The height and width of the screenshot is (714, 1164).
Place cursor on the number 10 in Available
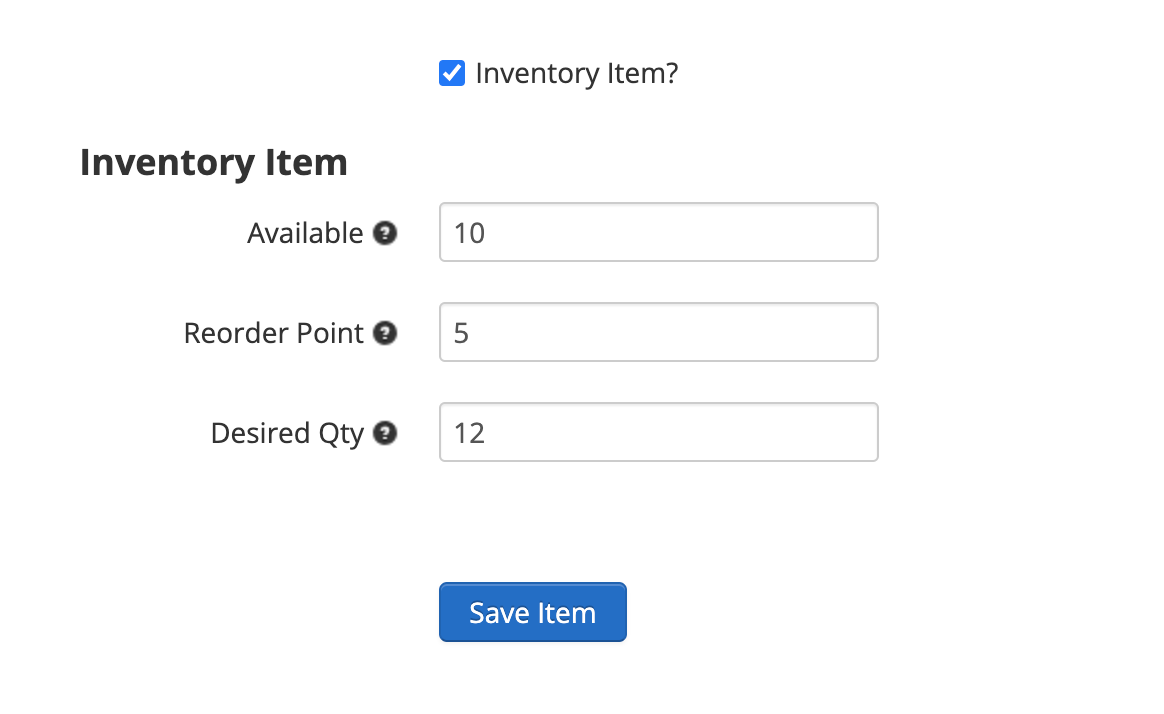(469, 233)
